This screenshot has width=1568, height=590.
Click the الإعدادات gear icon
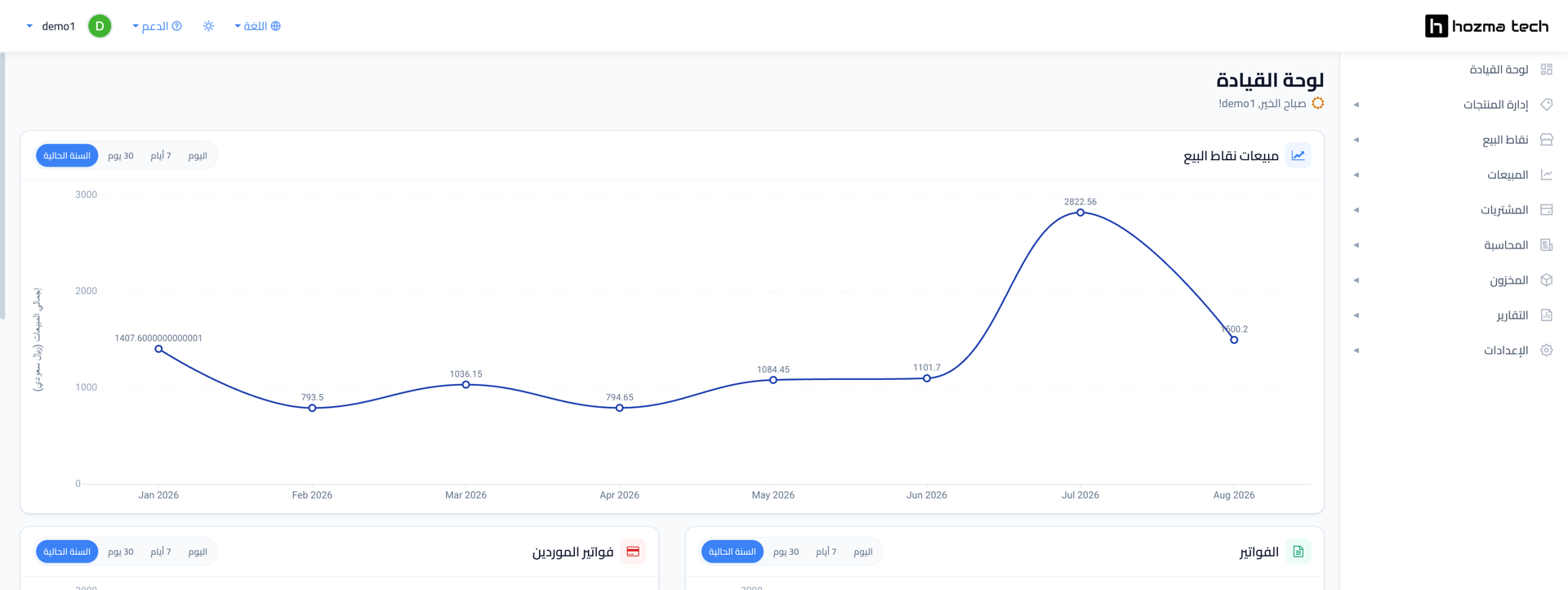click(x=1546, y=351)
